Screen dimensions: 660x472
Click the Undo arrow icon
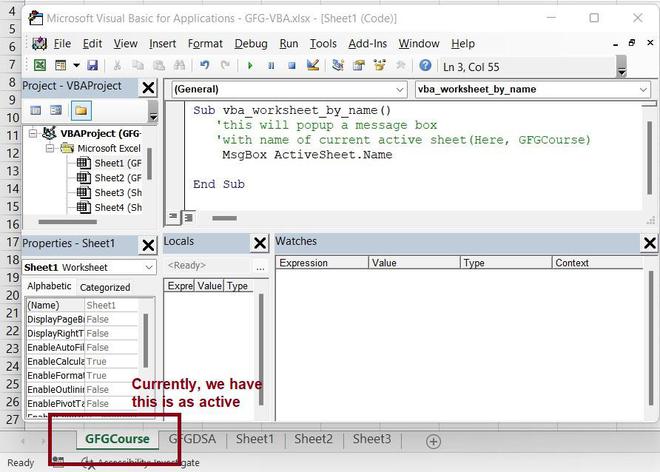tap(205, 65)
